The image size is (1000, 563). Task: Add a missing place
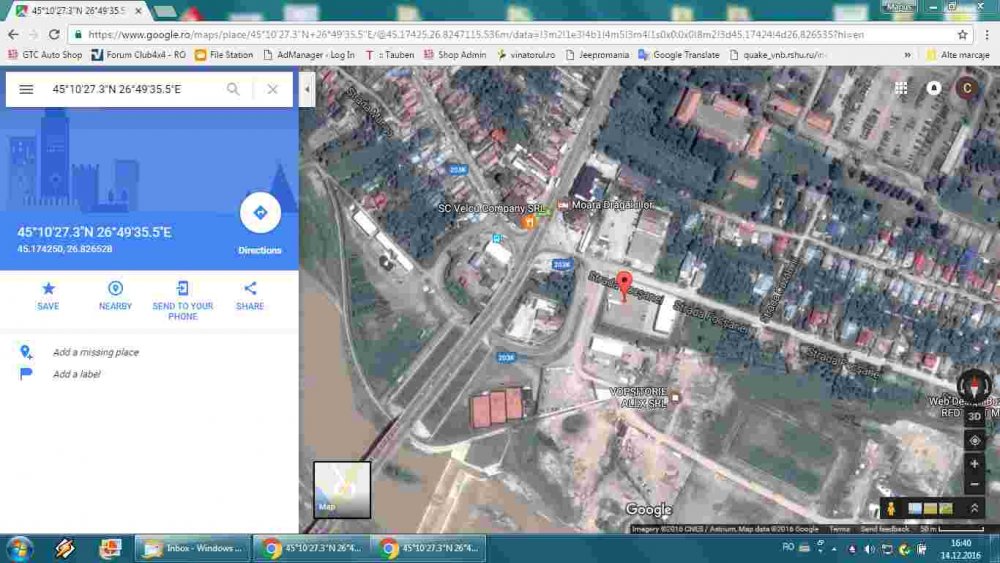[x=96, y=352]
